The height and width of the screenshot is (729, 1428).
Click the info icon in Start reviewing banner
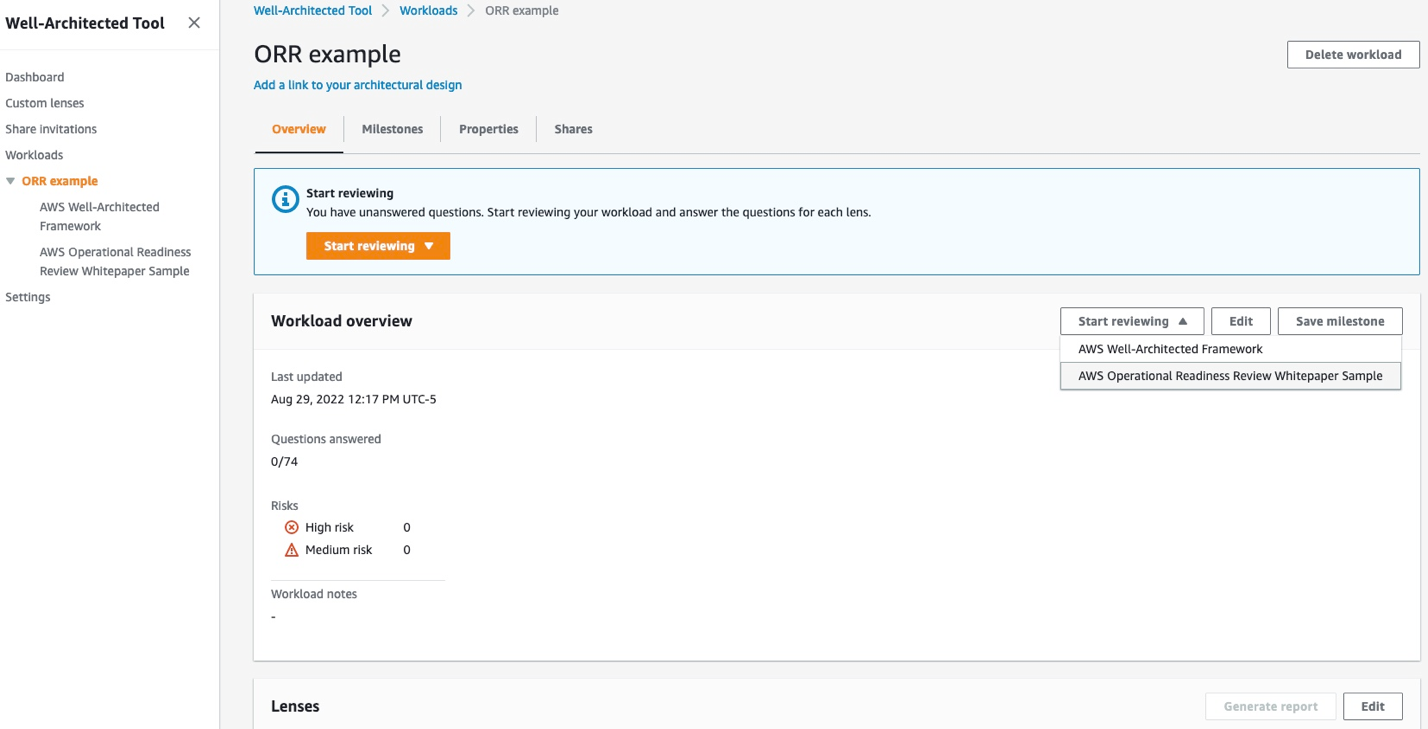point(285,198)
